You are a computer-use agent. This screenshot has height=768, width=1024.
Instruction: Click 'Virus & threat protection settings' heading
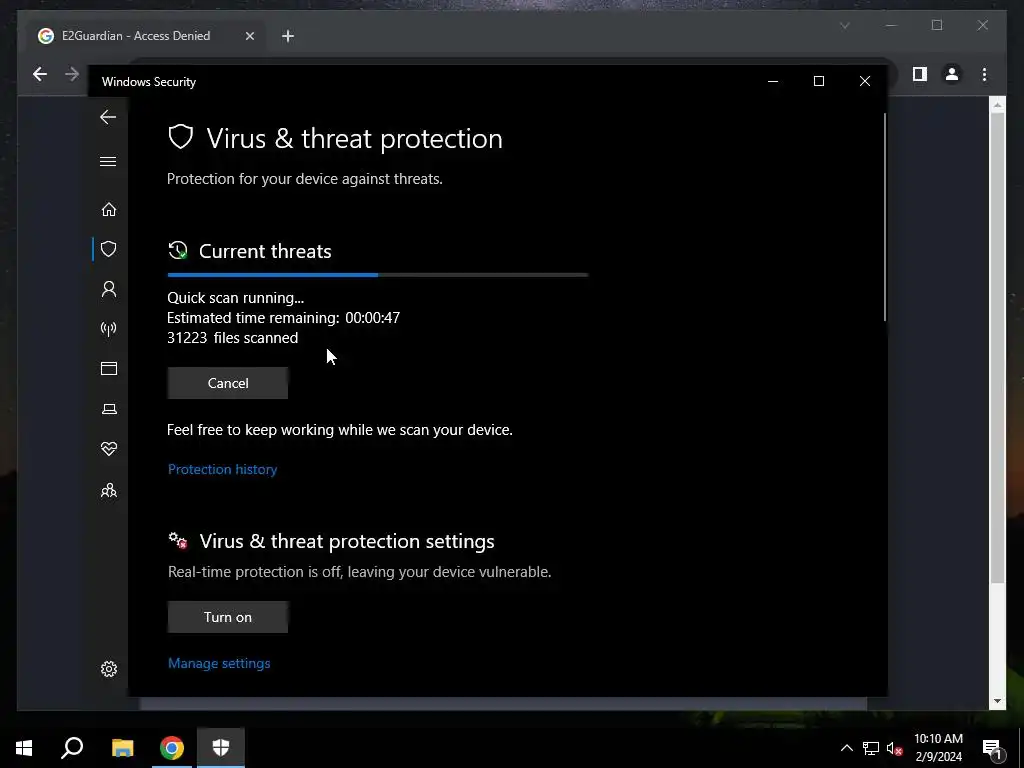[x=347, y=541]
